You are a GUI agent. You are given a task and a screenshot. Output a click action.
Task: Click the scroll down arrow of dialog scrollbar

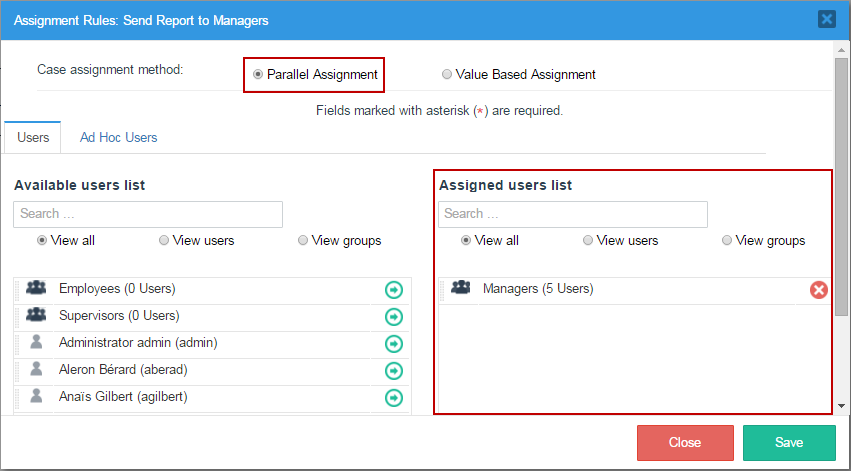(842, 405)
